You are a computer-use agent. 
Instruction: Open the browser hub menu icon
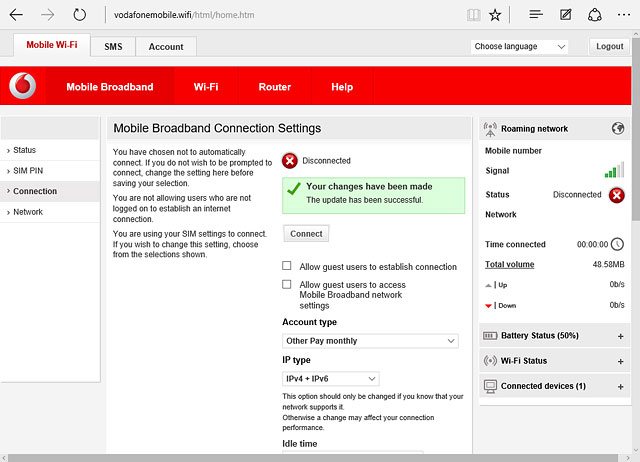(536, 15)
